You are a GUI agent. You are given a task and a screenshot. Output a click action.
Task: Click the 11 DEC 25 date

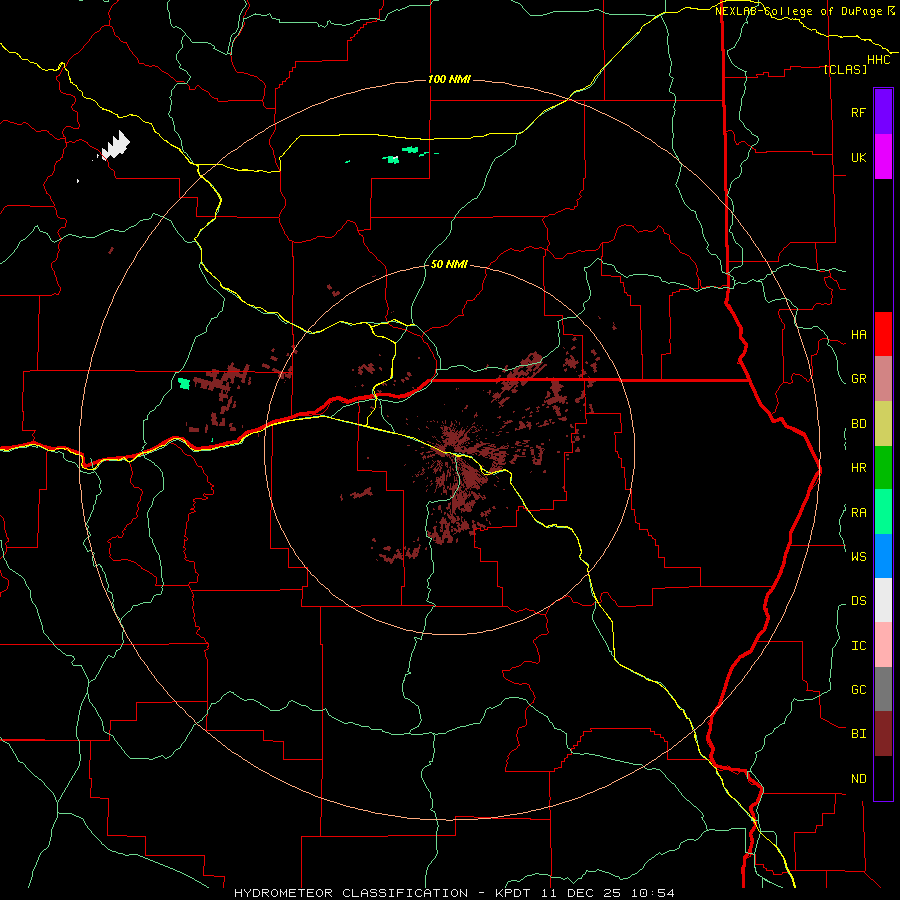point(582,893)
